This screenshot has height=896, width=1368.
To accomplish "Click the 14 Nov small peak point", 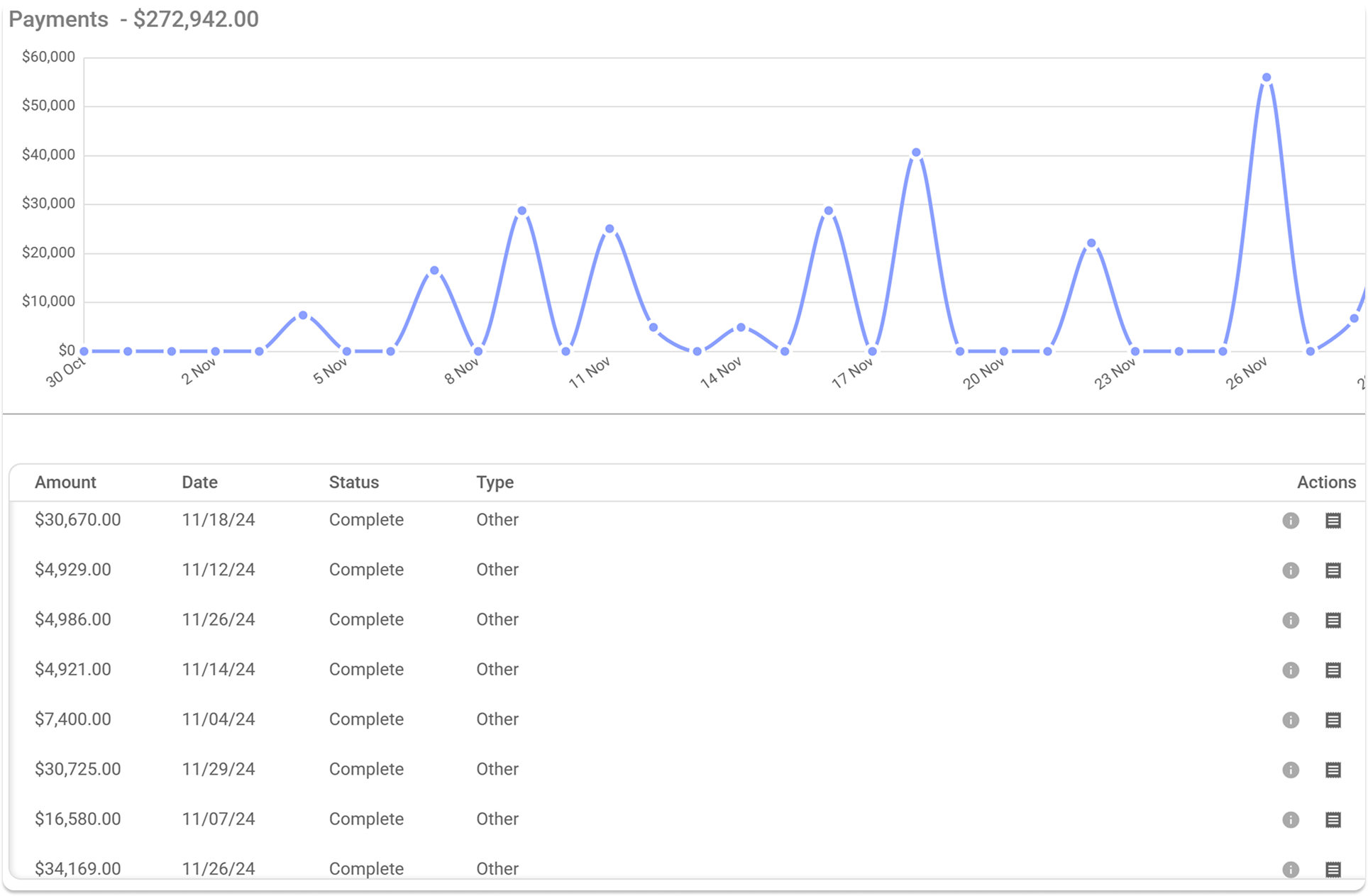I will click(x=741, y=327).
